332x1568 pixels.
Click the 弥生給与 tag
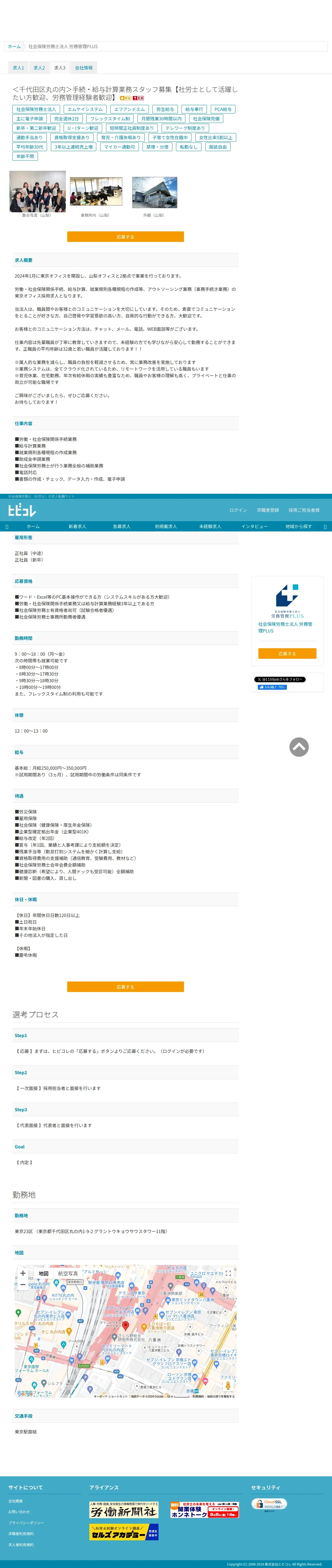pyautogui.click(x=165, y=110)
